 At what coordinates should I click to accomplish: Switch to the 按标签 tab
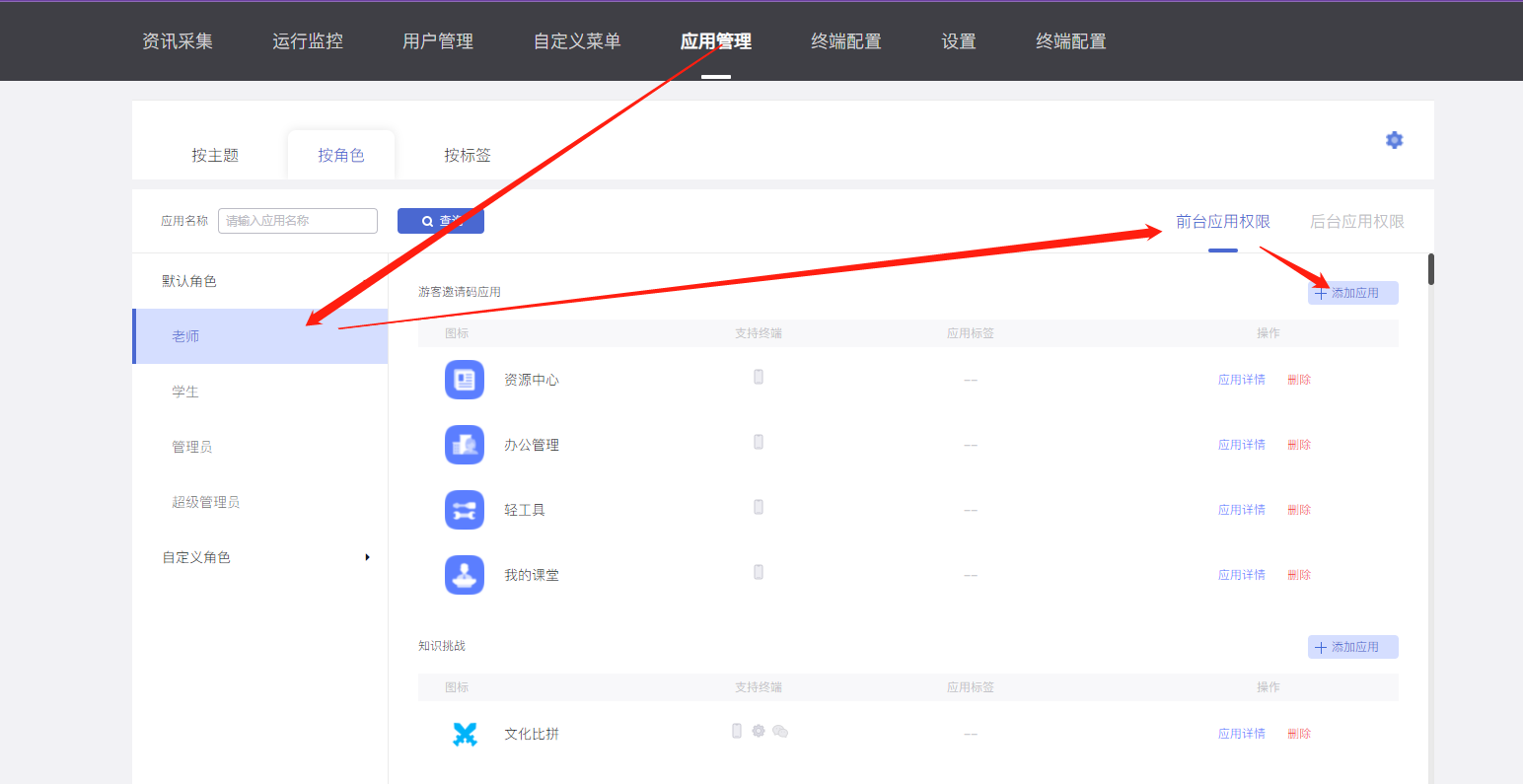[x=468, y=155]
